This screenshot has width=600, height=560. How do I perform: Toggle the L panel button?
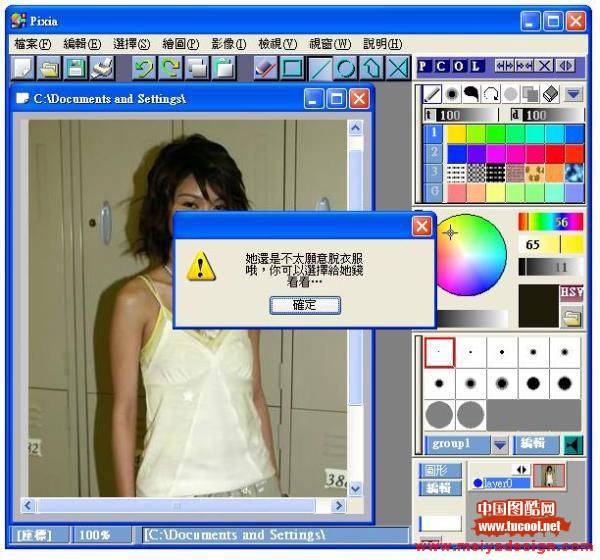pos(476,66)
